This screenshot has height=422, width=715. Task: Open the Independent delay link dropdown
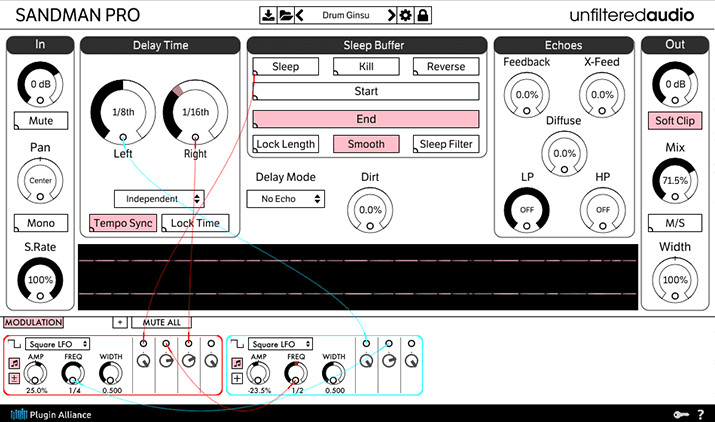pyautogui.click(x=159, y=199)
